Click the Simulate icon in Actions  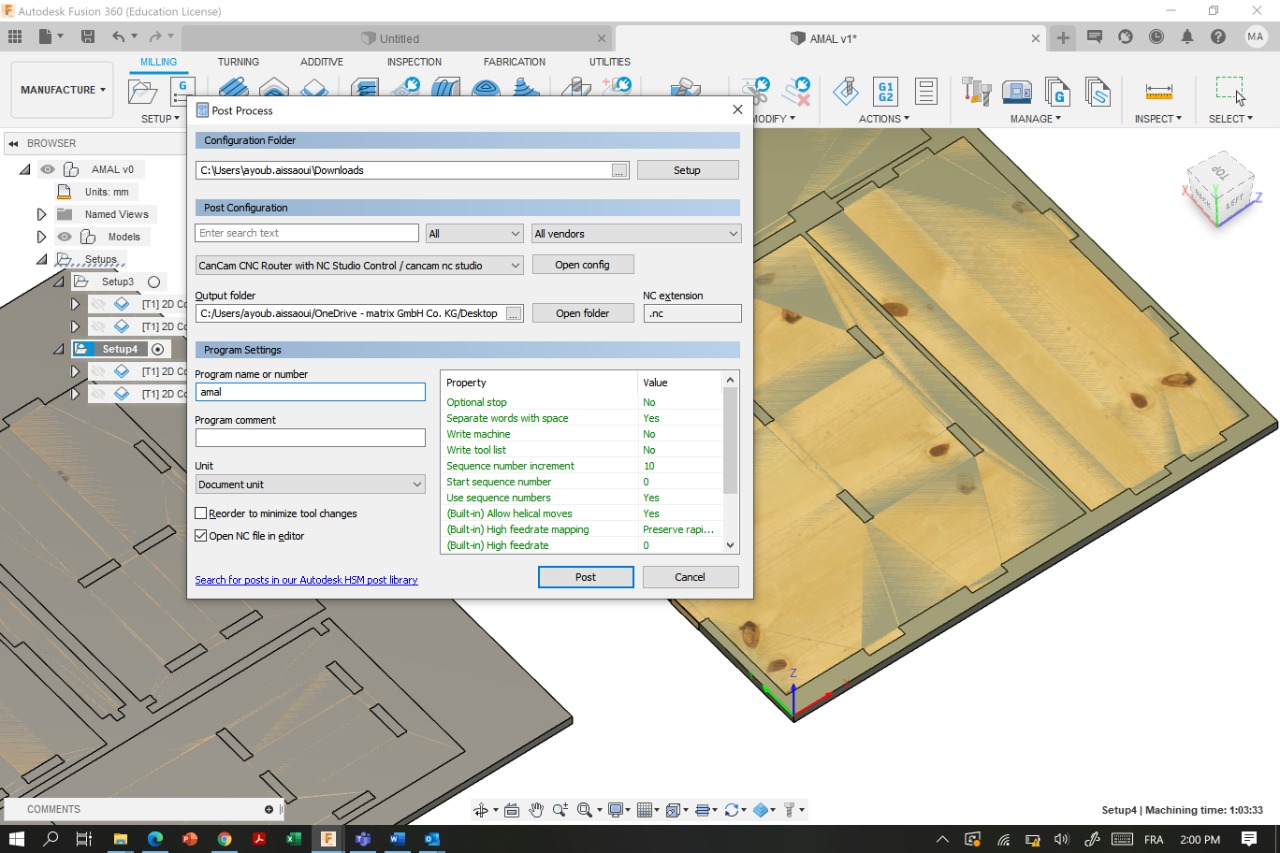(845, 92)
